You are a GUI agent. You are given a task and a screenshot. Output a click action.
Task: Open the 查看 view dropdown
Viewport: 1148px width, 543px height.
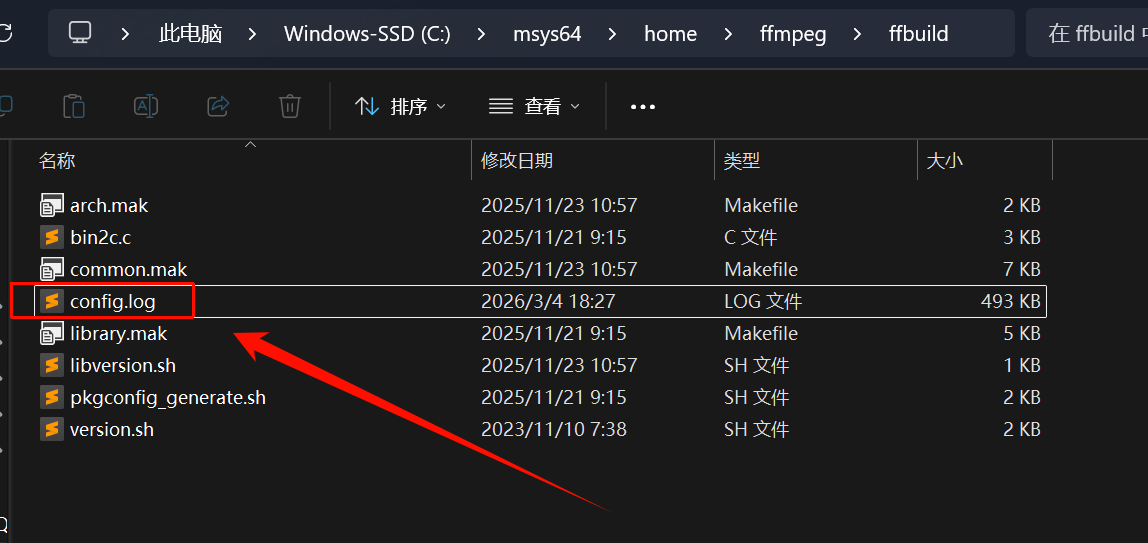534,107
